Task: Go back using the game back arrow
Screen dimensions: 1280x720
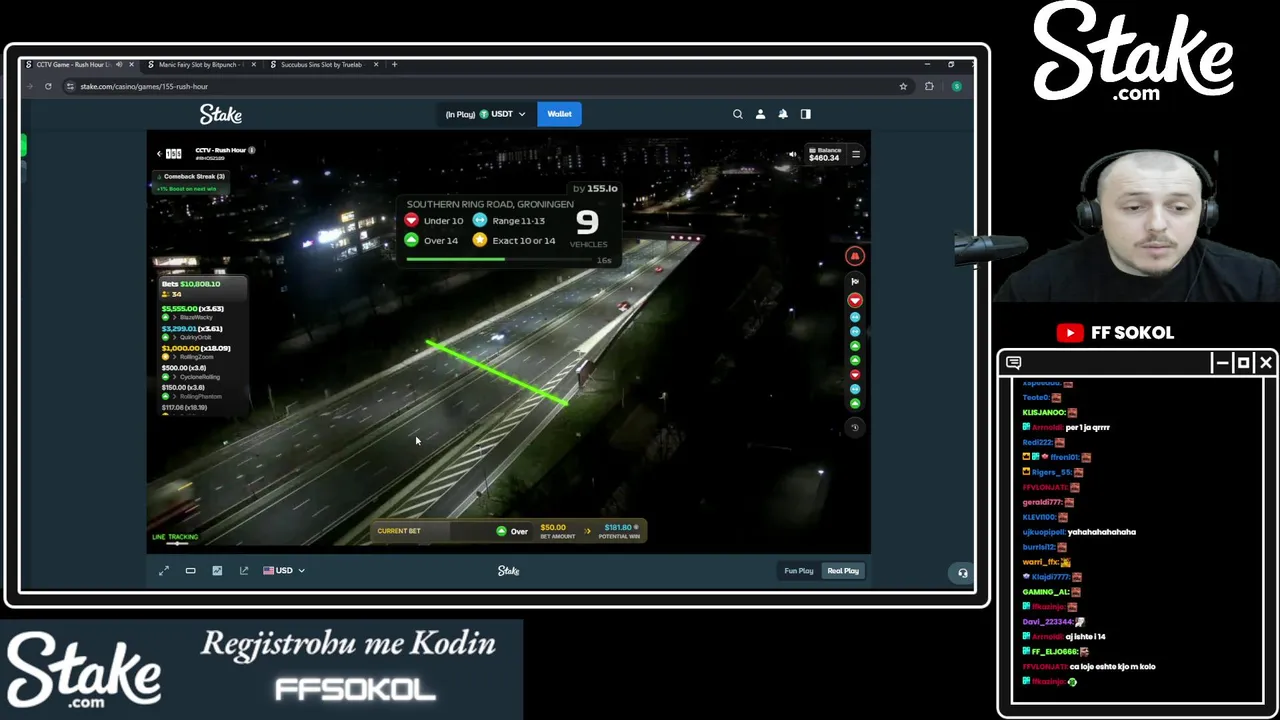Action: tap(158, 154)
